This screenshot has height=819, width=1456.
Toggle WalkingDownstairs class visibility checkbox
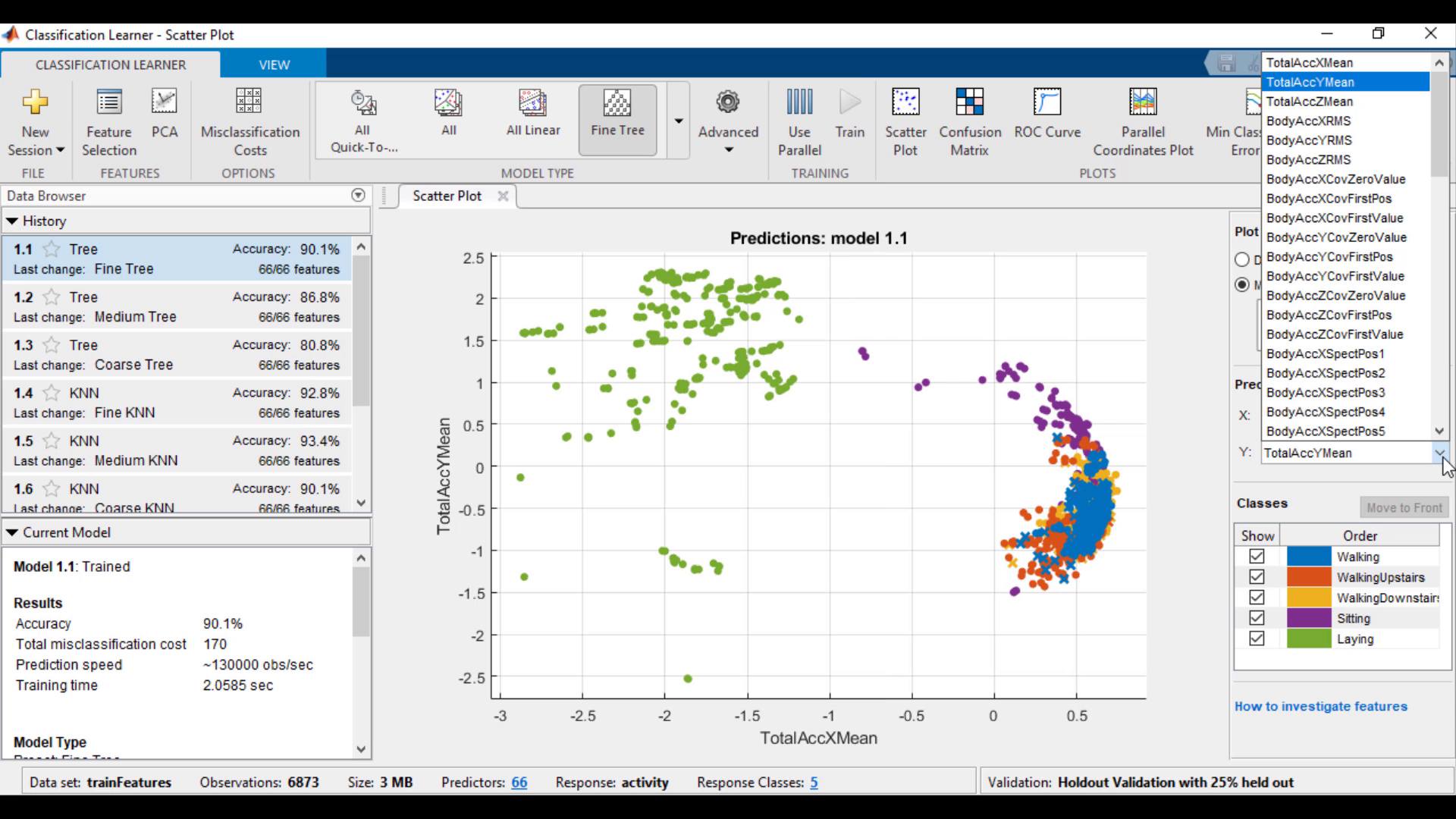point(1257,598)
